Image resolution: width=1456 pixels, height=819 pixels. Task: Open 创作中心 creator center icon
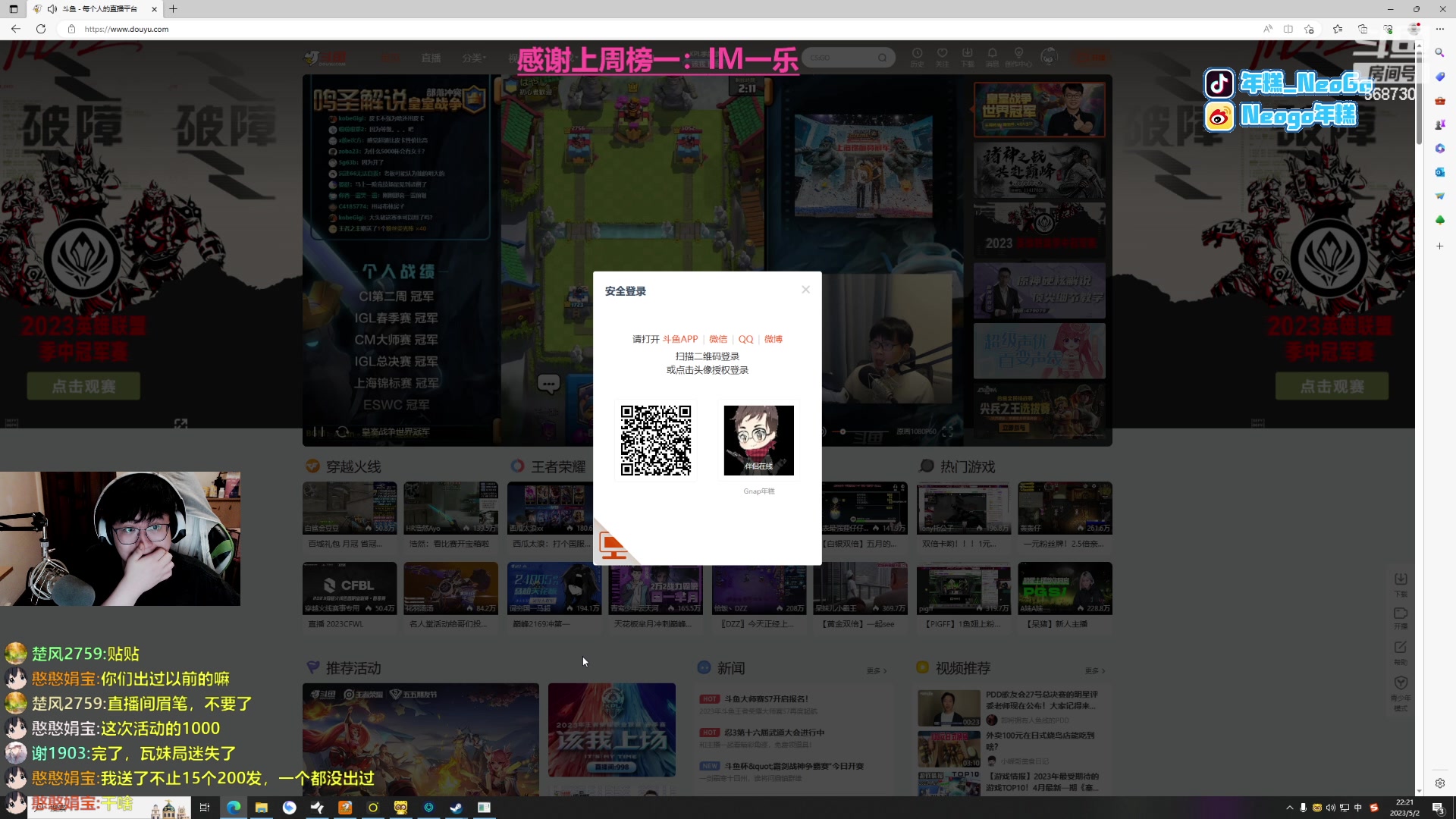1018,58
